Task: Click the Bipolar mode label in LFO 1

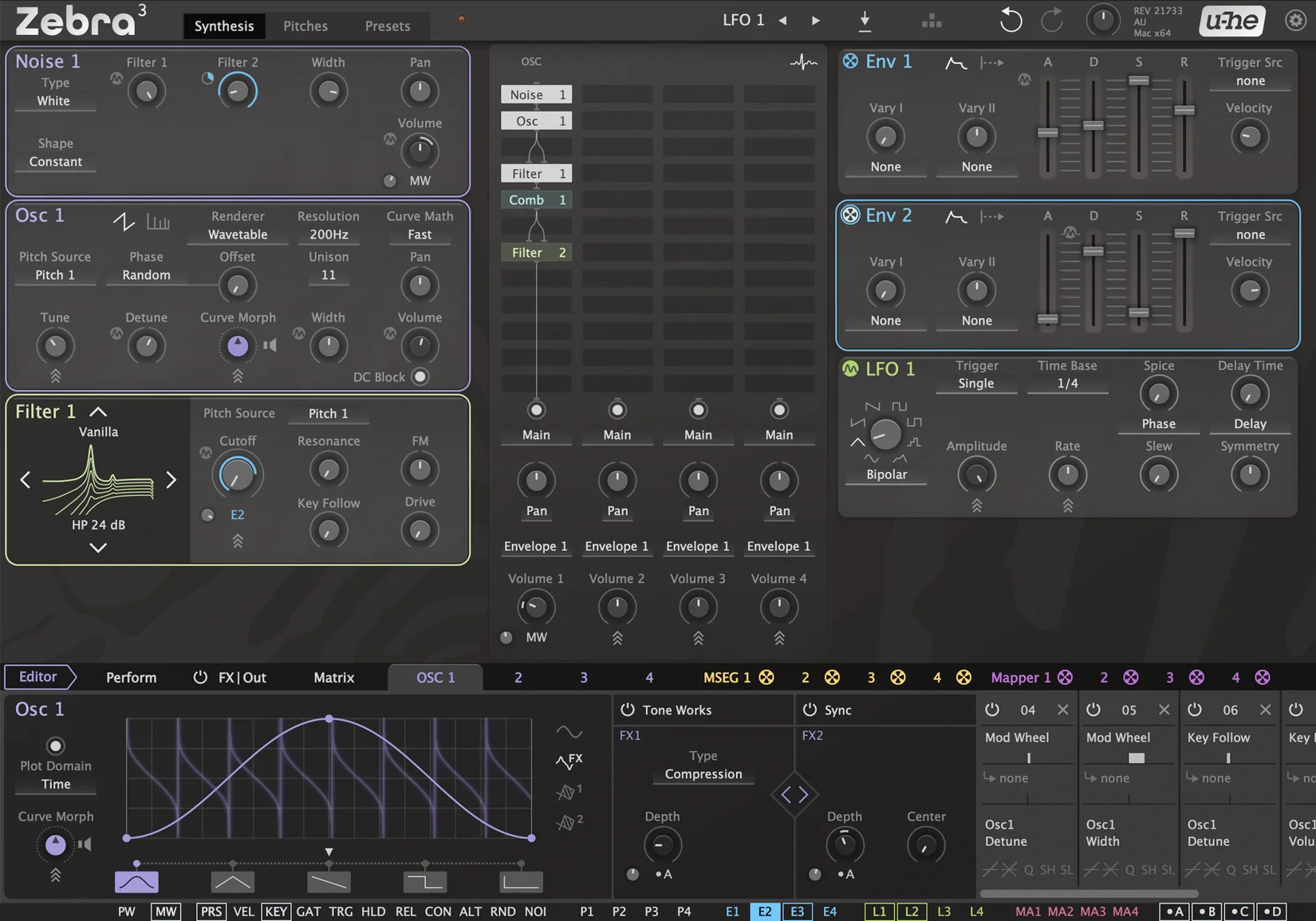Action: click(x=886, y=474)
